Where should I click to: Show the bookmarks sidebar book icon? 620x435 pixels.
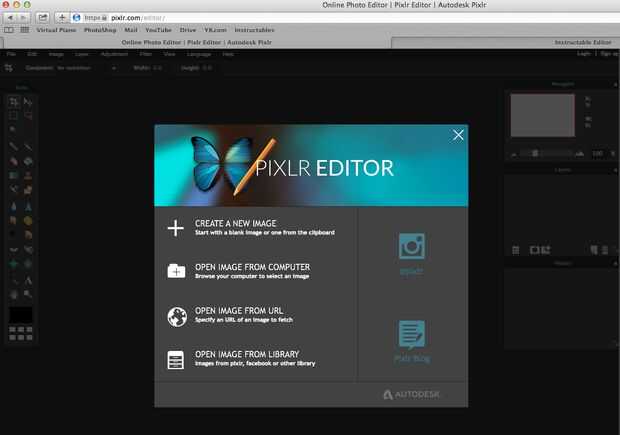[9, 30]
